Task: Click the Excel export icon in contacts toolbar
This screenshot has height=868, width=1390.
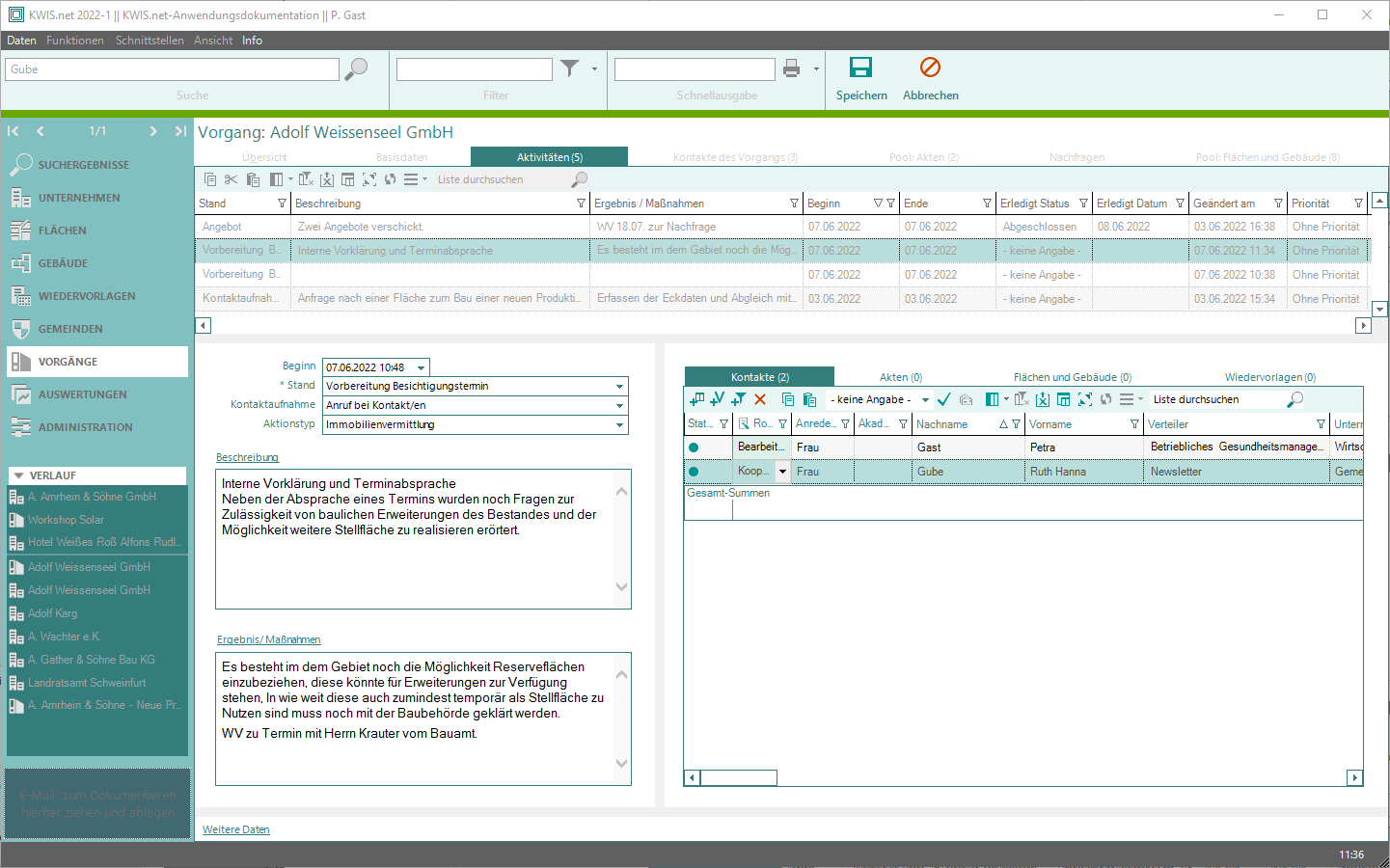Action: [x=1043, y=399]
